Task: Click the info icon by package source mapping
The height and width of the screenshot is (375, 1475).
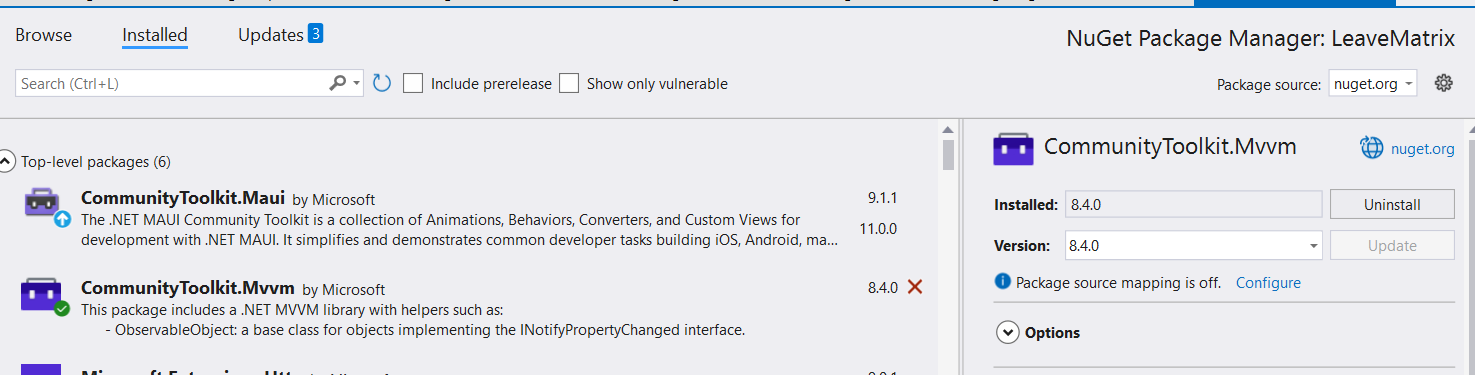Action: [x=1003, y=282]
